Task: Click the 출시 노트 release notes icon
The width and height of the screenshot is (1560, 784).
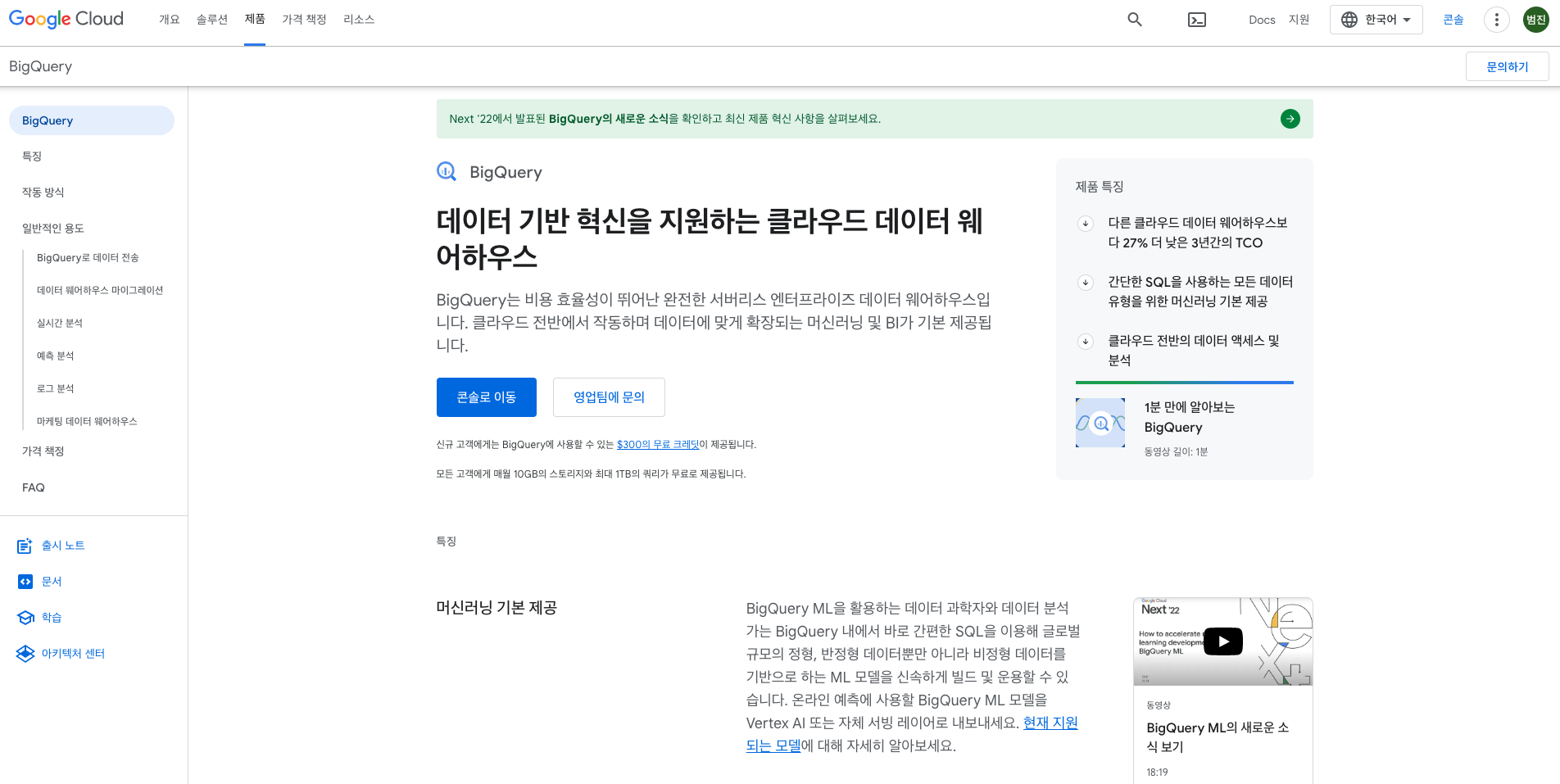Action: pos(25,546)
